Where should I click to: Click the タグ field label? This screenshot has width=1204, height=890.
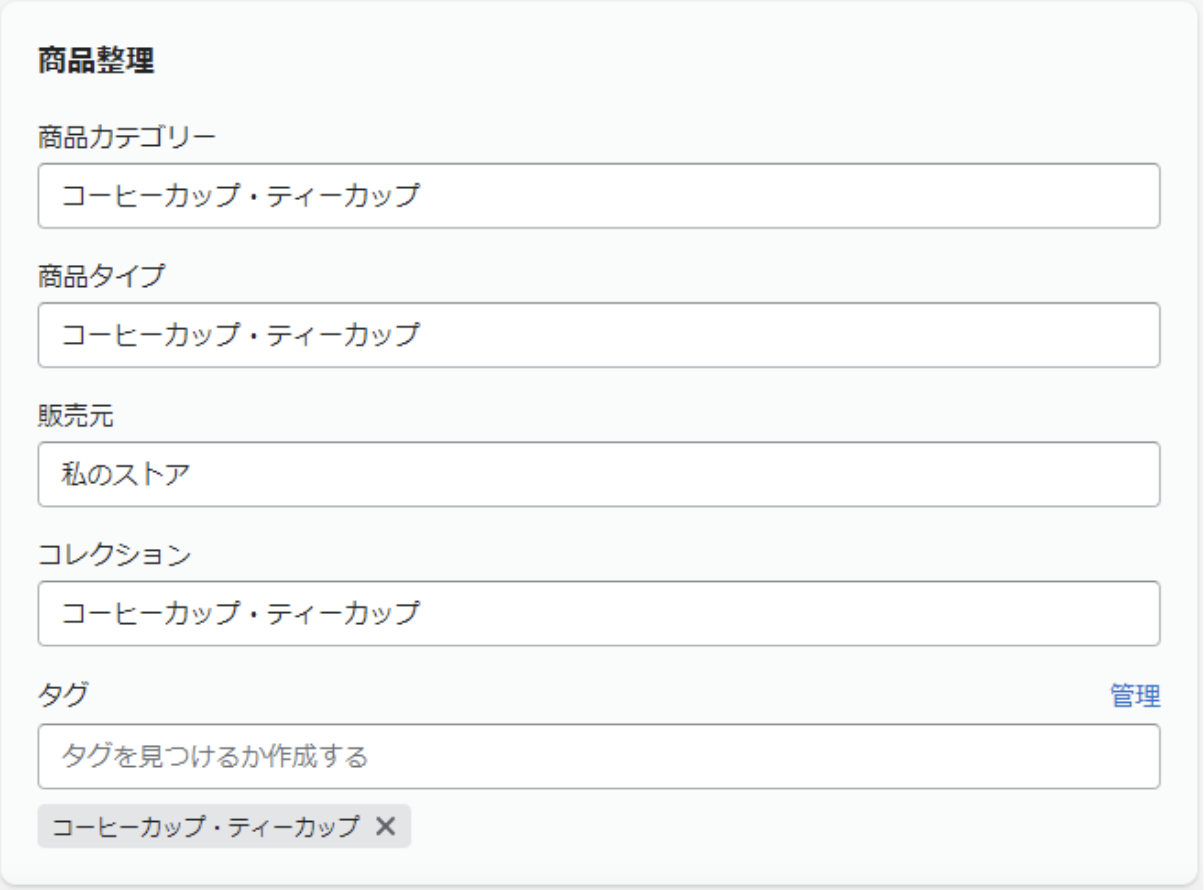tap(63, 695)
